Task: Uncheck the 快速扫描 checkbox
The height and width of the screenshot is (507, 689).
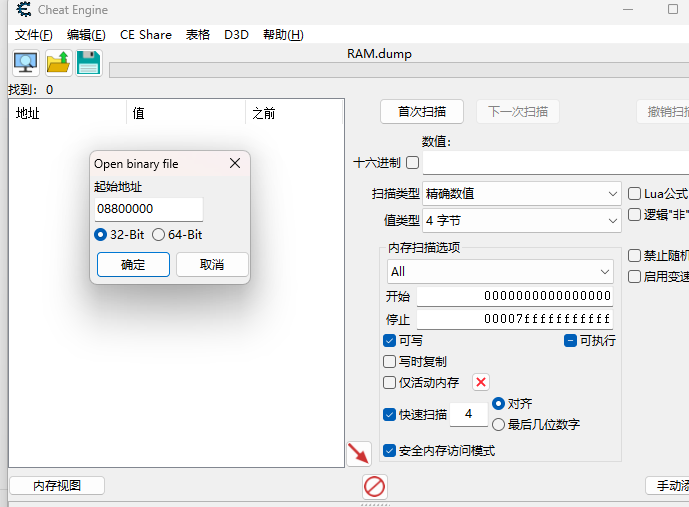Action: (x=390, y=414)
